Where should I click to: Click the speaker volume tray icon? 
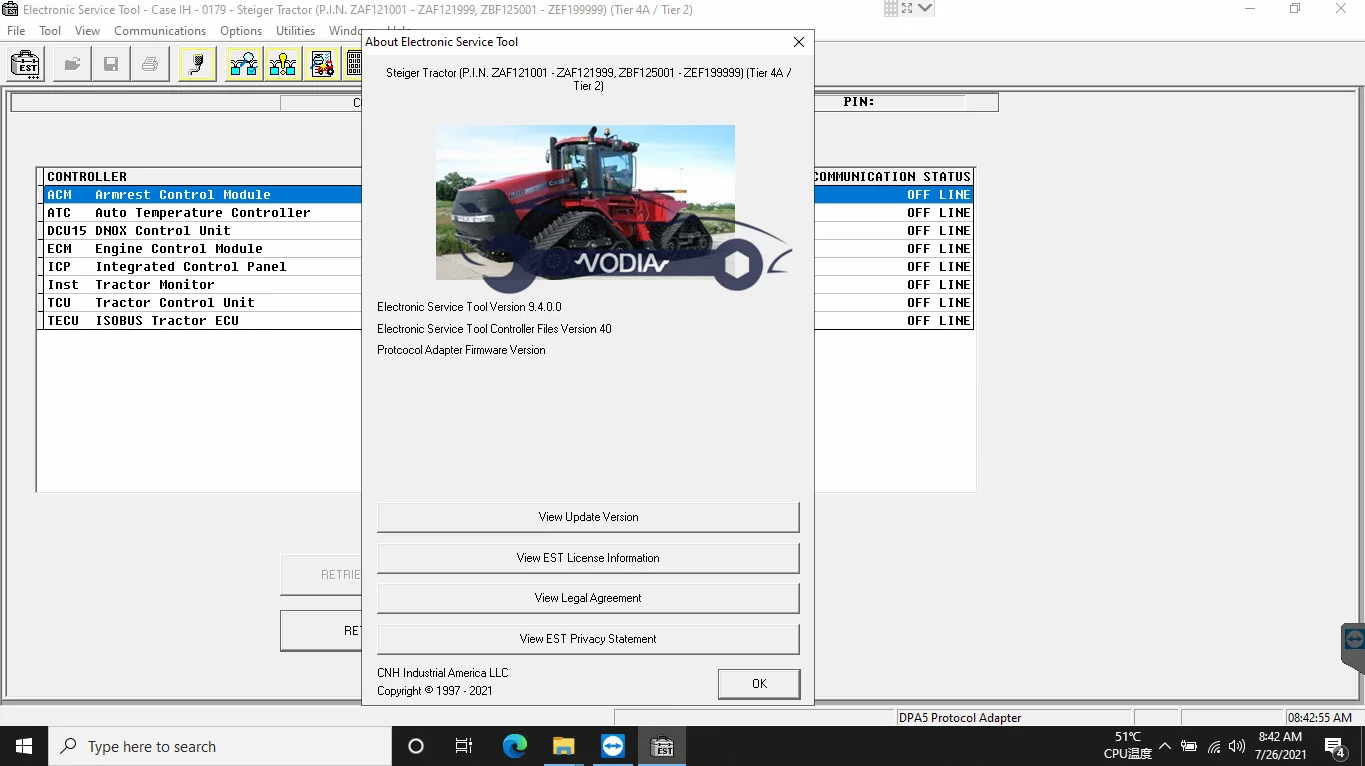click(x=1238, y=746)
